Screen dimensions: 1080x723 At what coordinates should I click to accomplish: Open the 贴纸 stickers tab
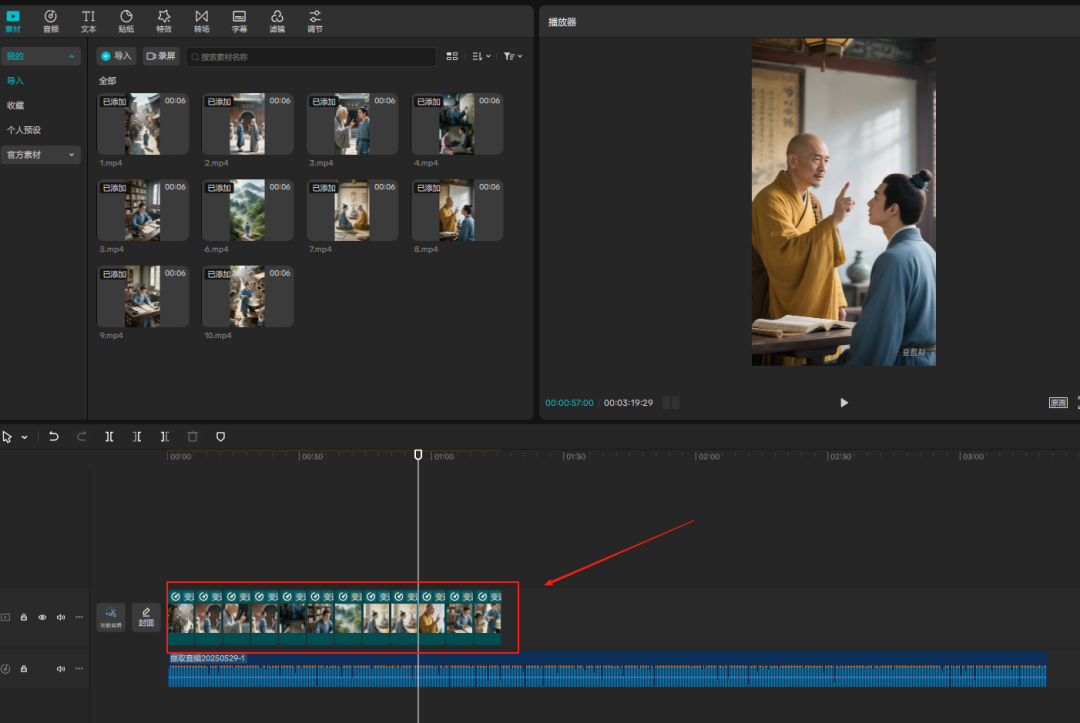tap(126, 21)
